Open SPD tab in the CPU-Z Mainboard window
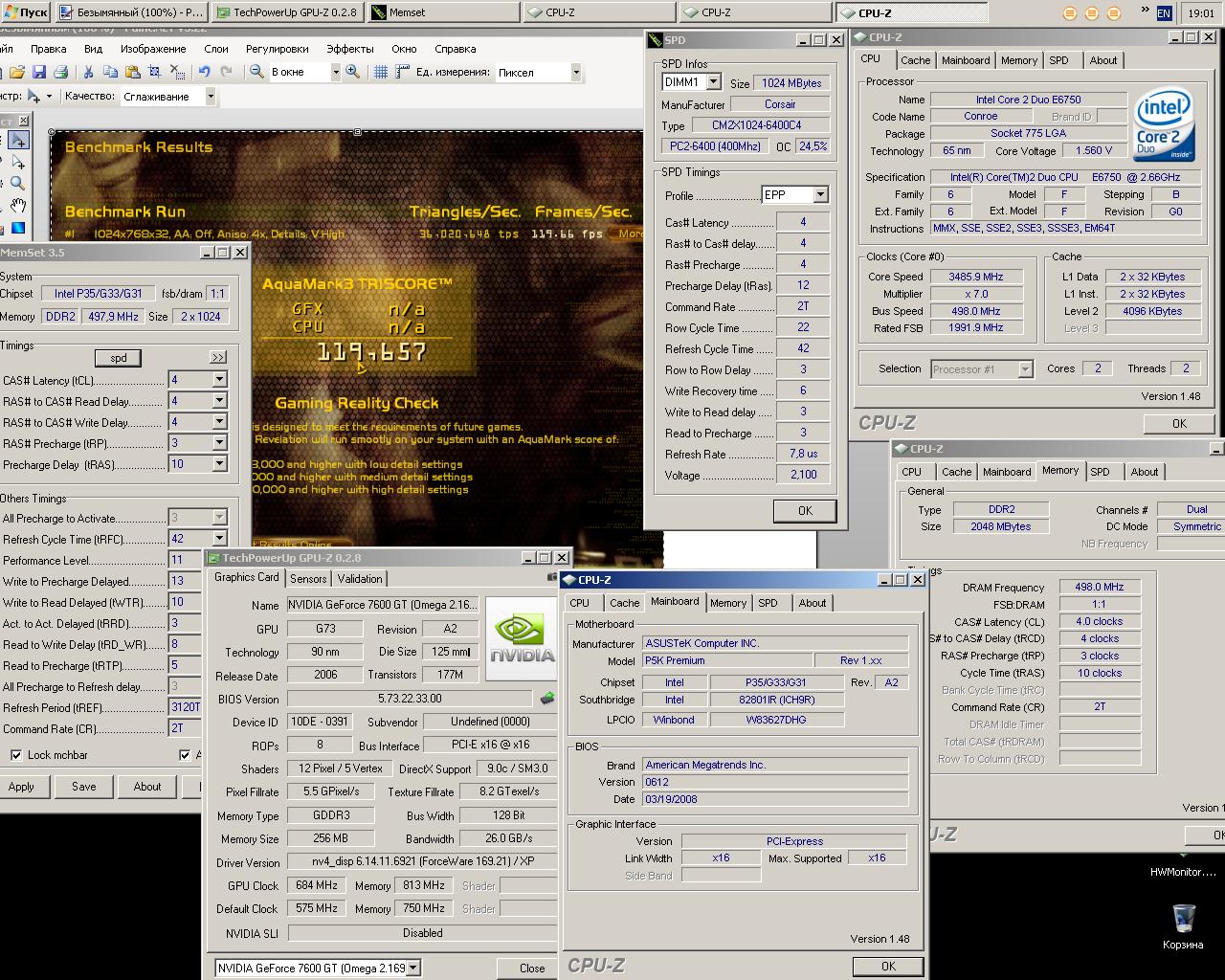Image resolution: width=1225 pixels, height=980 pixels. point(768,602)
